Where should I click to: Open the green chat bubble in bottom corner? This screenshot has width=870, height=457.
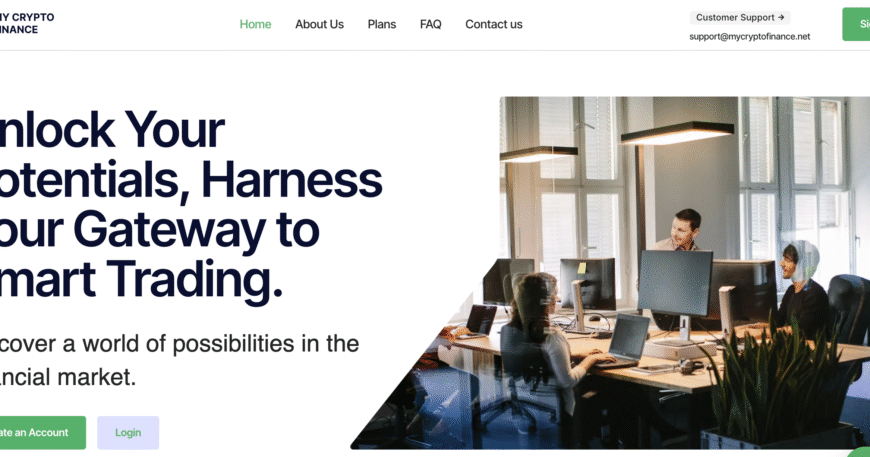click(859, 452)
